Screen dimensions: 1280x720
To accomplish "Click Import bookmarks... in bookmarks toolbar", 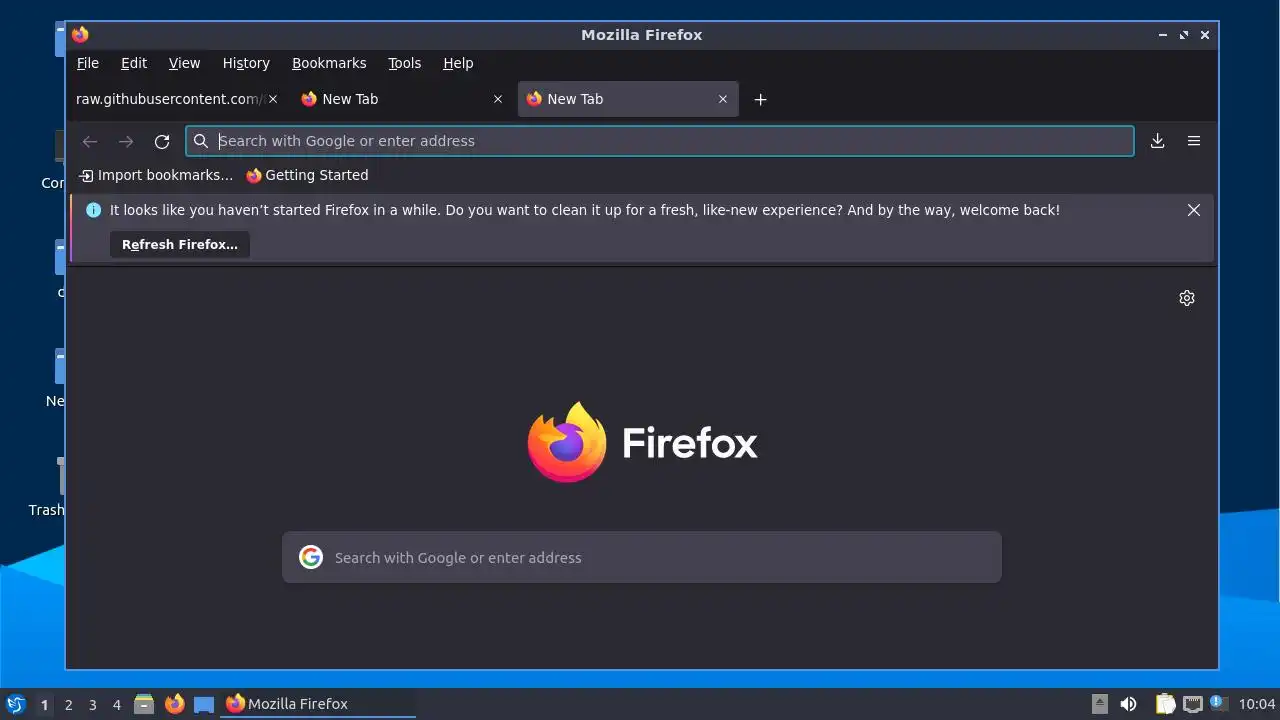I will point(156,175).
